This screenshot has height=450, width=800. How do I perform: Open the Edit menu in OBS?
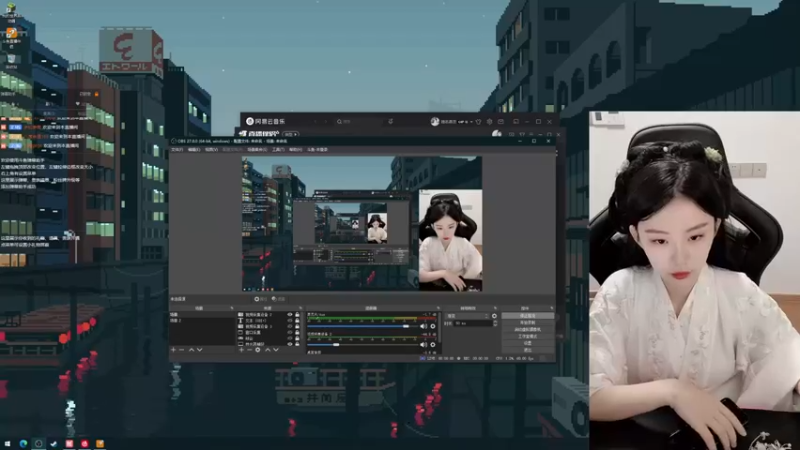click(x=194, y=150)
